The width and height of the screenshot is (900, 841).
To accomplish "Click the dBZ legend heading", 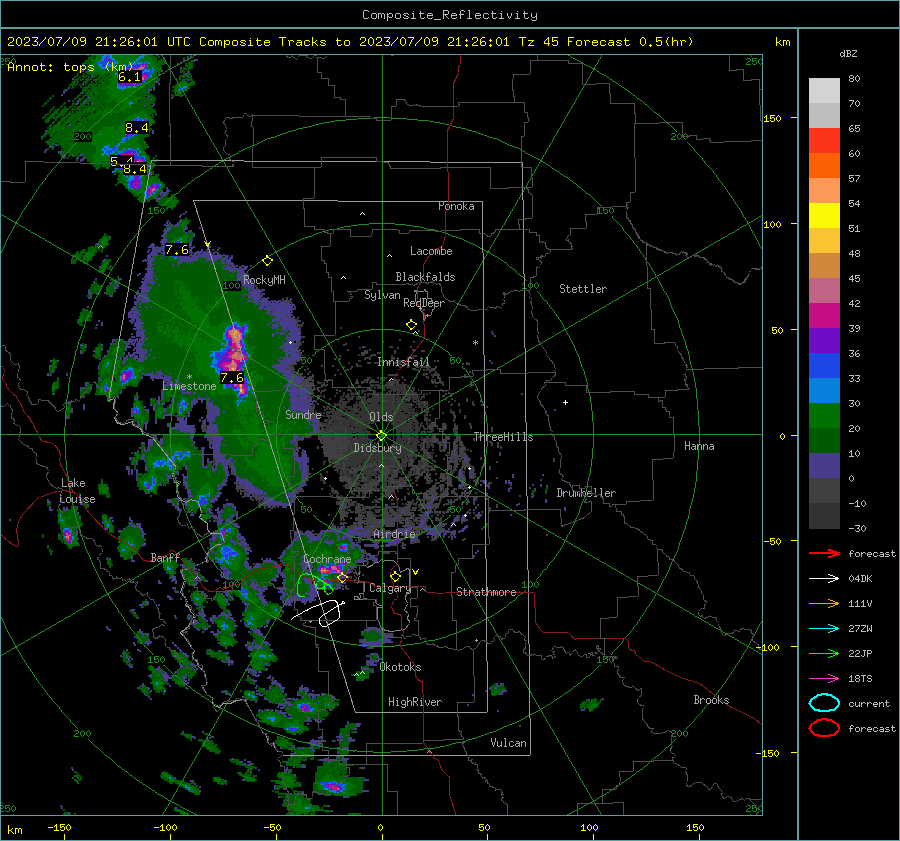I will (x=848, y=54).
